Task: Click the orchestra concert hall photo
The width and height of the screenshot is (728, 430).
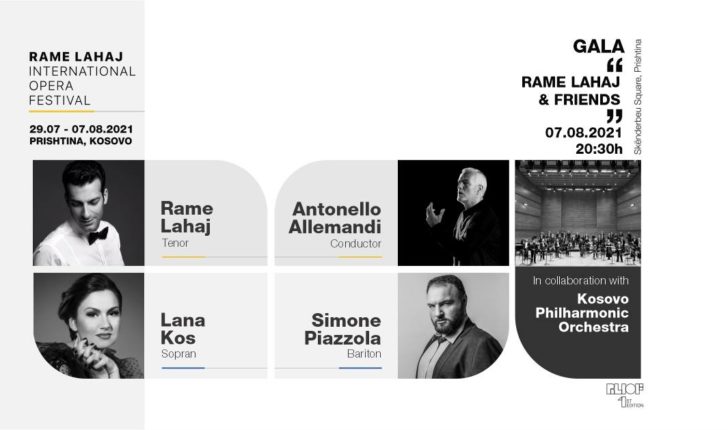Action: [x=578, y=213]
